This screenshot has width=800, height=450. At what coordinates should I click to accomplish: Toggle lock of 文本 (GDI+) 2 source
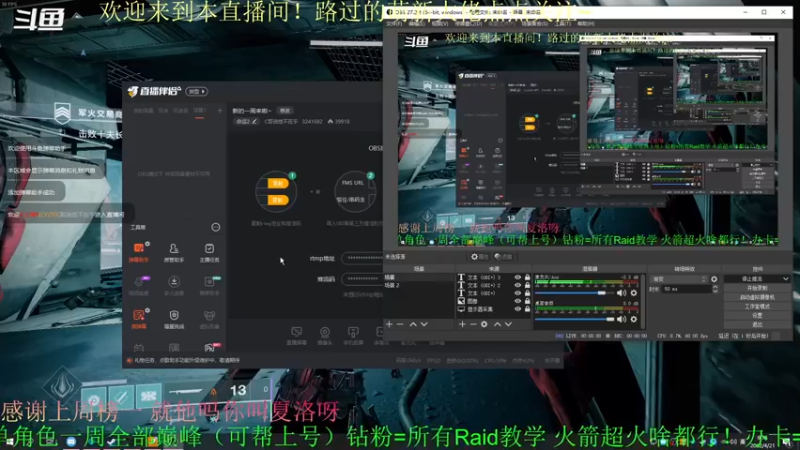pos(528,285)
